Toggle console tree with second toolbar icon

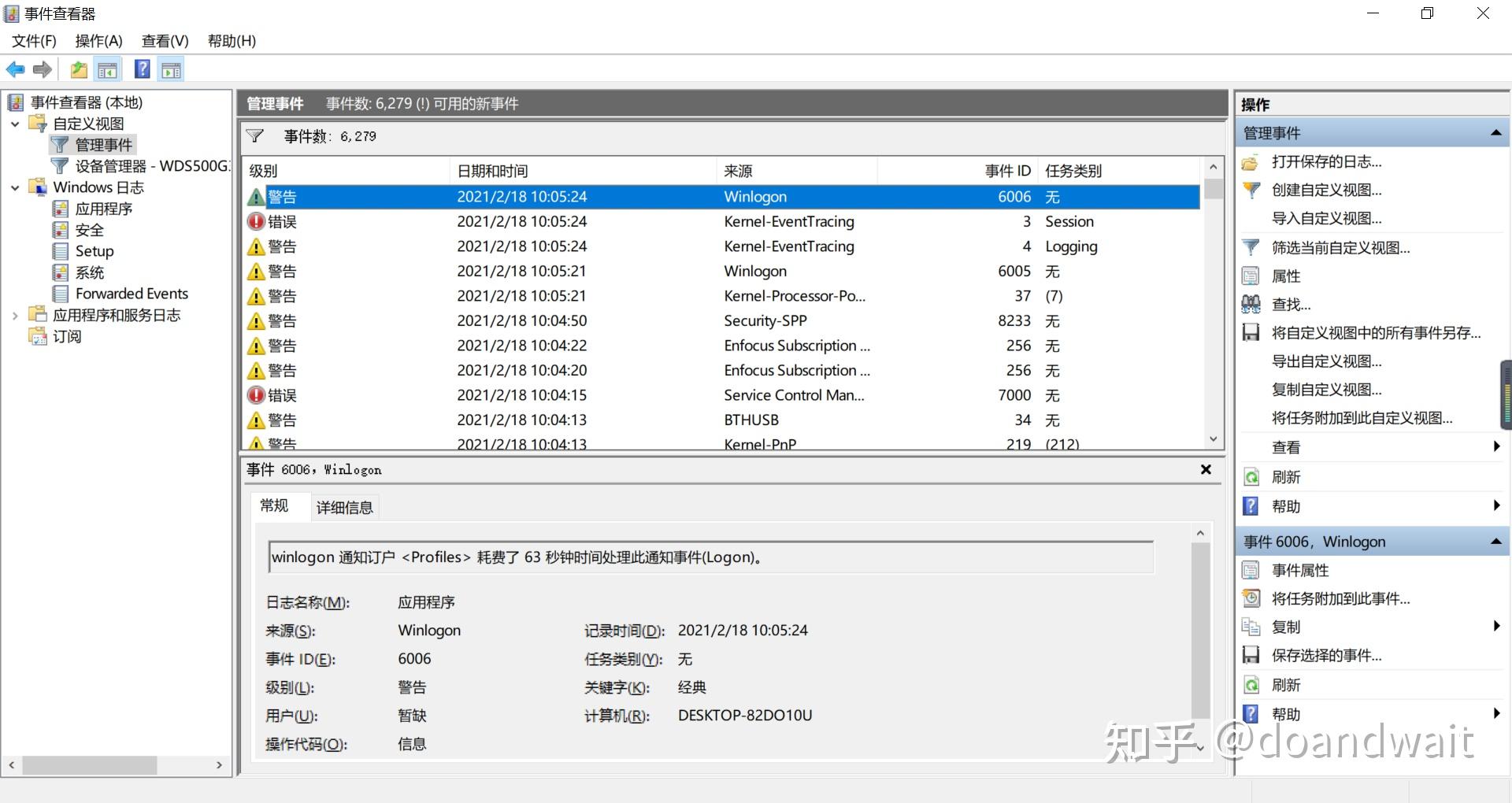click(108, 69)
